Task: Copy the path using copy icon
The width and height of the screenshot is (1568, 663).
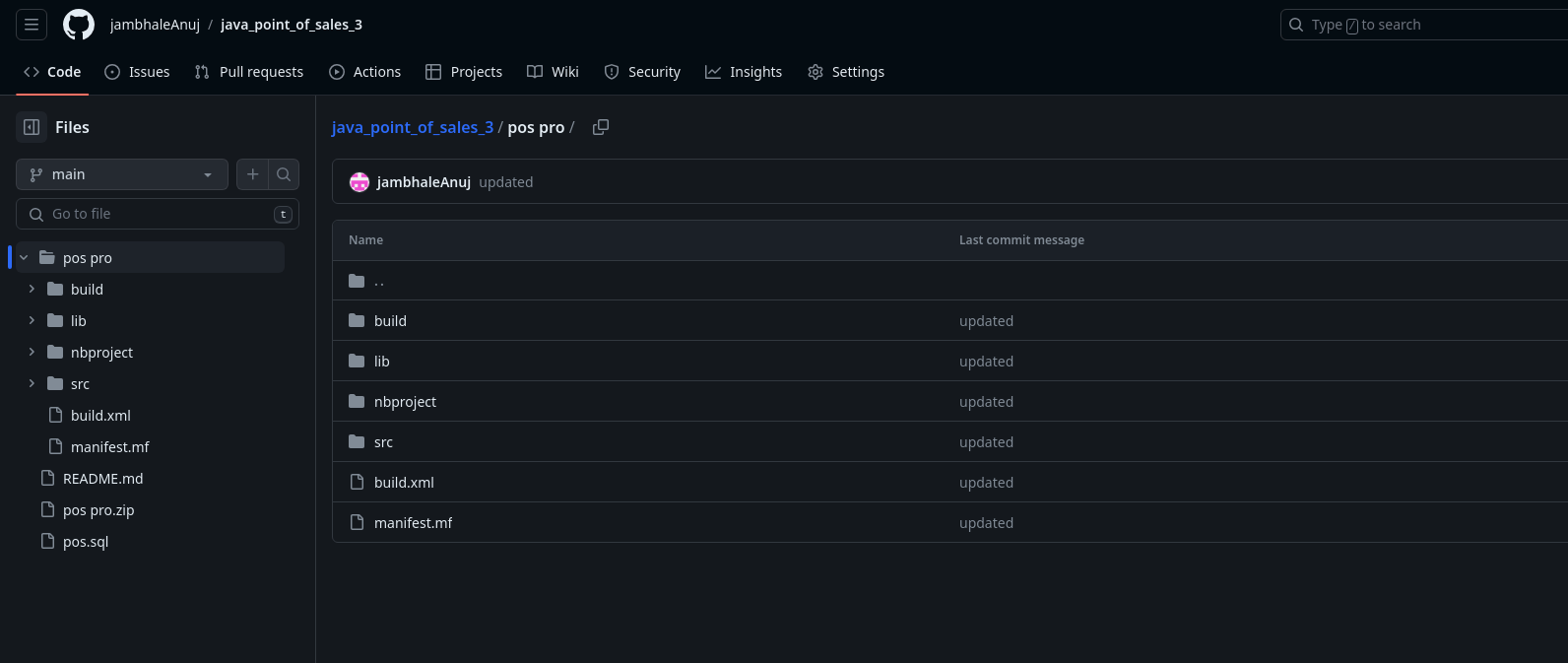Action: click(601, 127)
